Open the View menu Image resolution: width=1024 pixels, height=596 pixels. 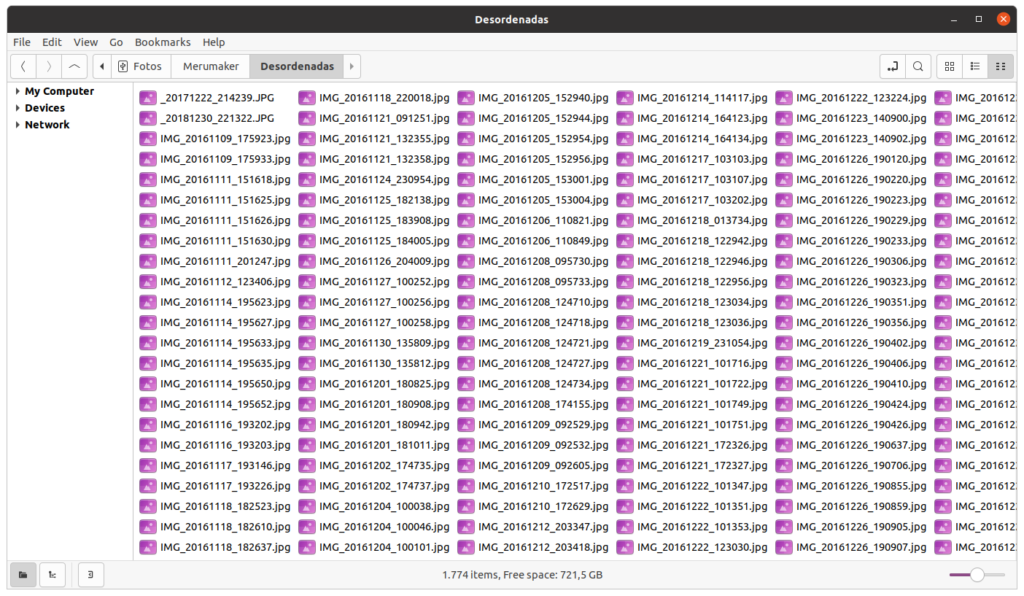click(x=86, y=43)
